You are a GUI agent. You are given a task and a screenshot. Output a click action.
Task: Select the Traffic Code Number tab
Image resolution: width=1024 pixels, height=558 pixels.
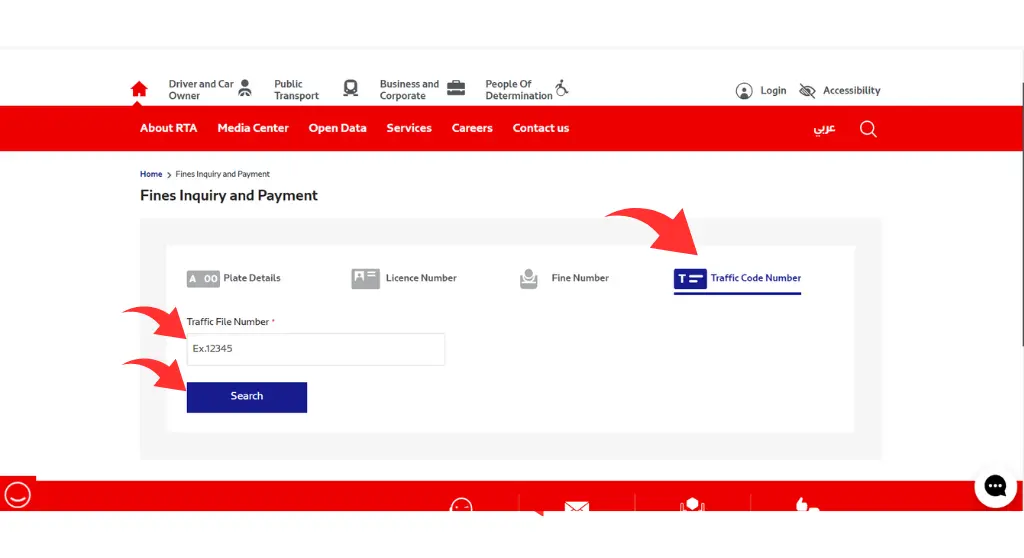[737, 280]
